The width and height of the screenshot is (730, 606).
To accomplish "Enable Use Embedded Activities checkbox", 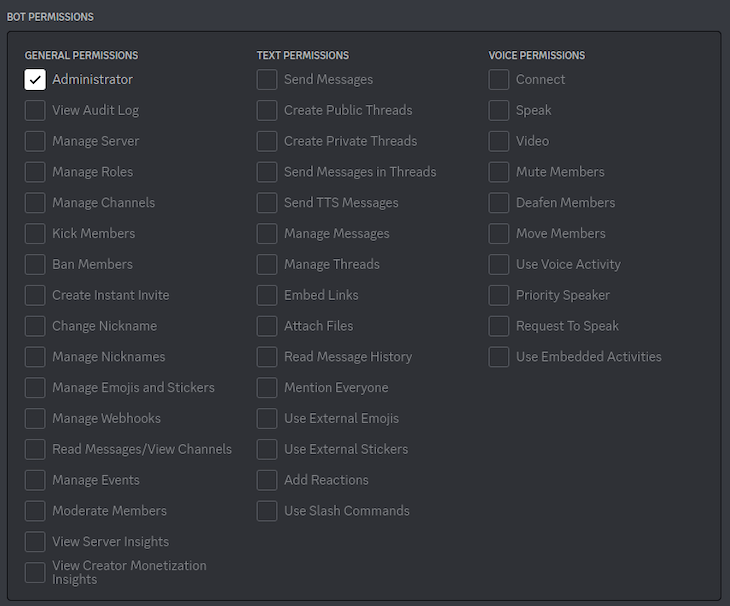I will click(x=499, y=357).
